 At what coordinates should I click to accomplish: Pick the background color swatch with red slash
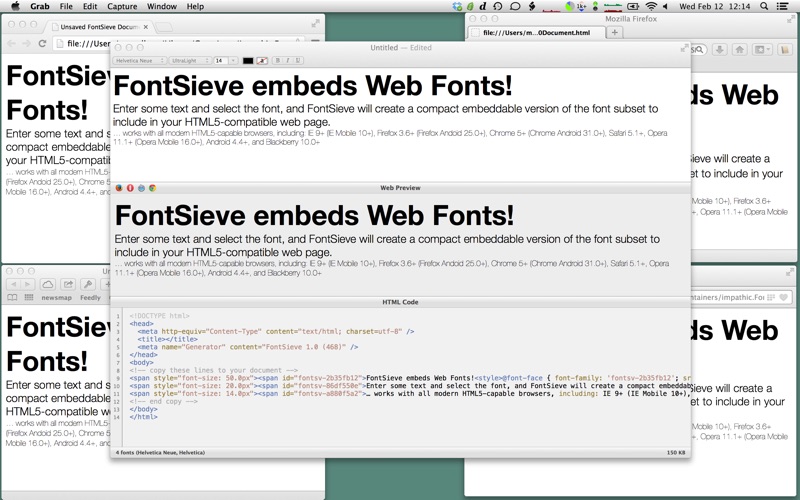tap(262, 61)
